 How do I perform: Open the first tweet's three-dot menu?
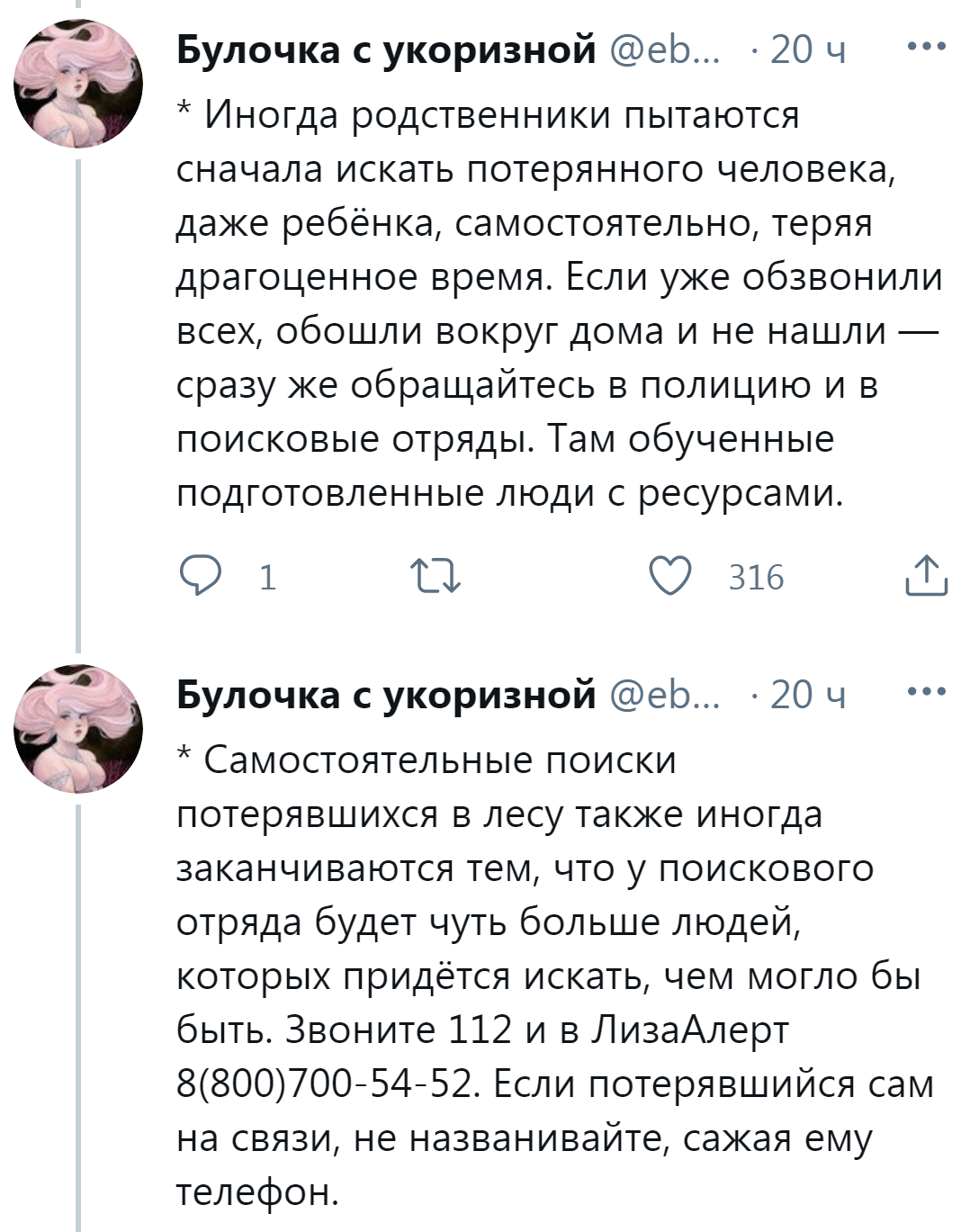pos(926,46)
